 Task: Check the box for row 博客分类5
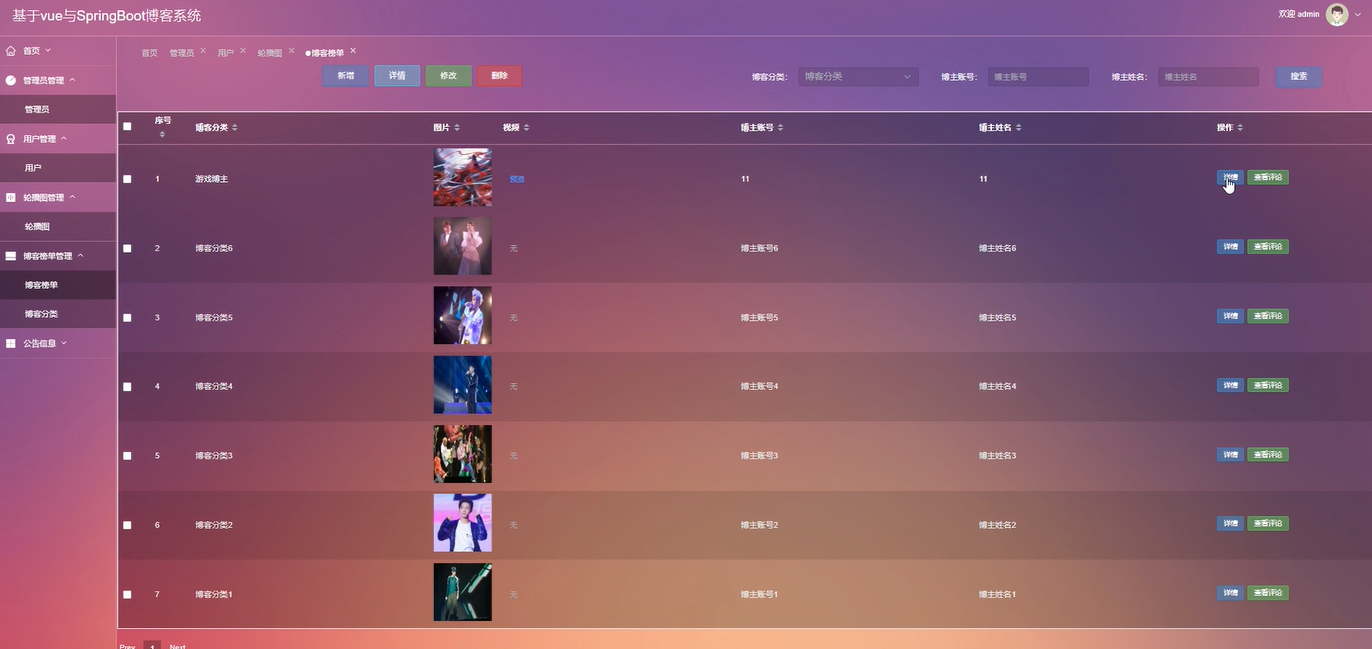point(127,318)
